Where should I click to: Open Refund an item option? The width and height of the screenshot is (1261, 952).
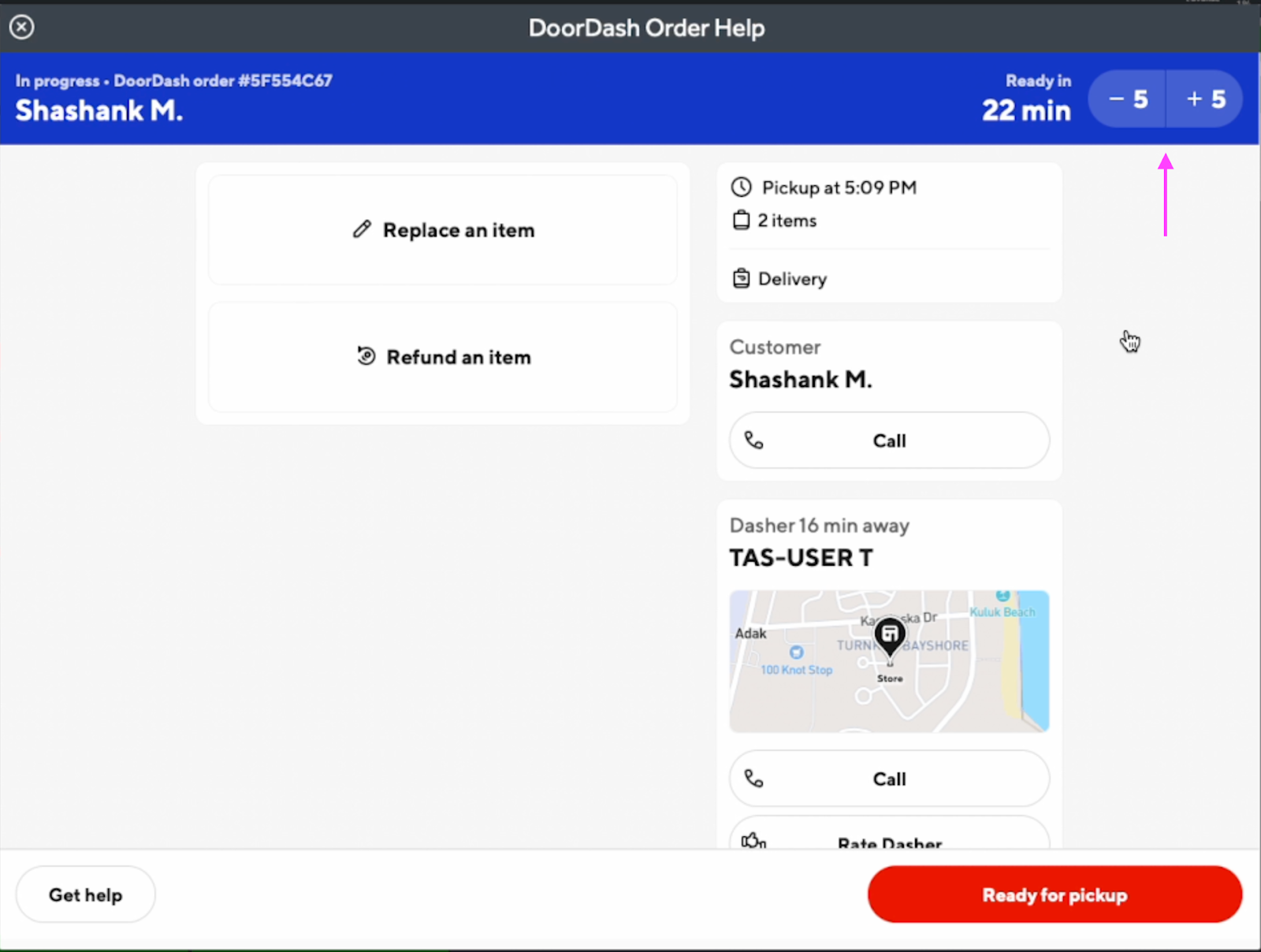[443, 357]
